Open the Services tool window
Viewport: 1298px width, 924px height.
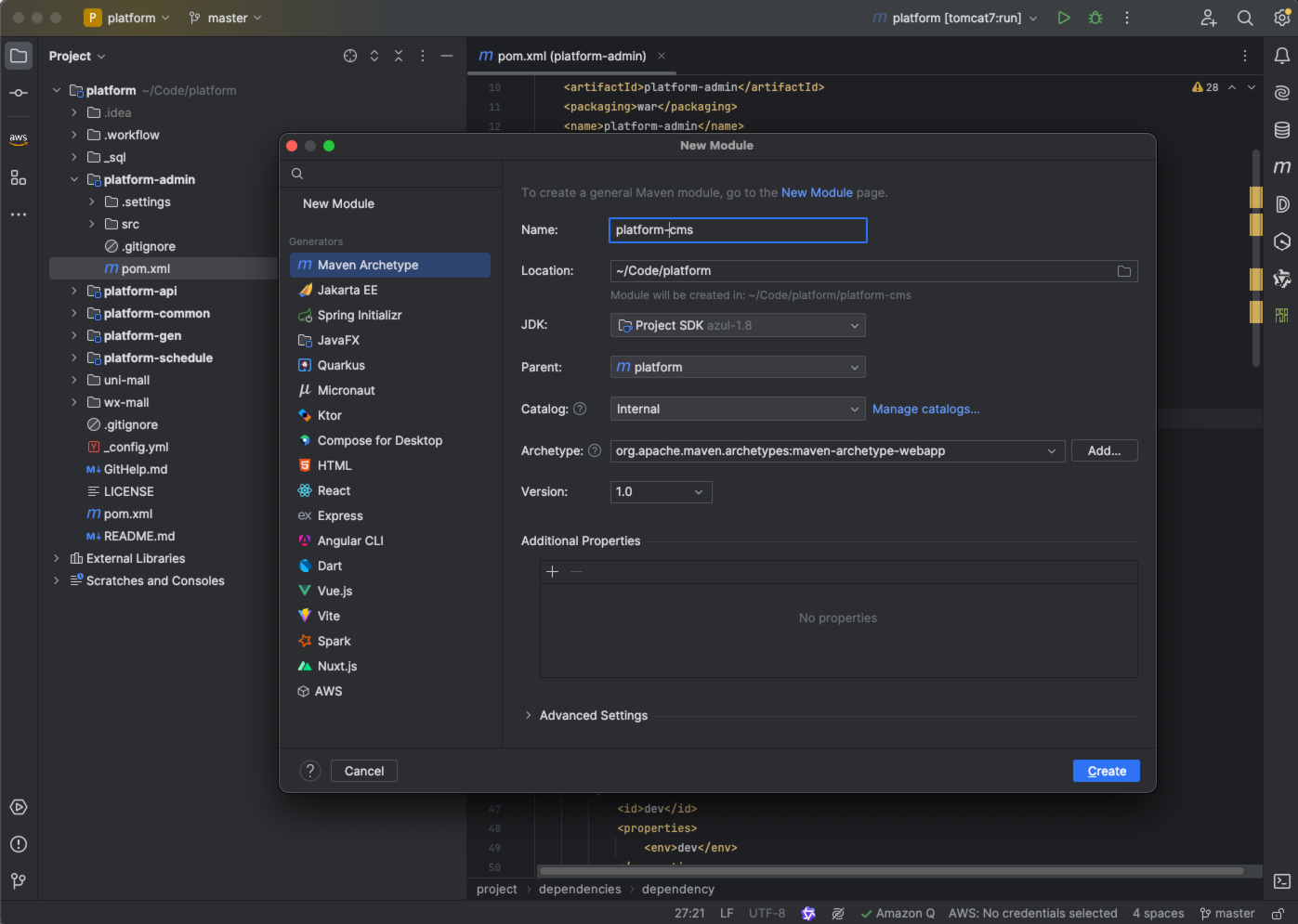point(19,807)
